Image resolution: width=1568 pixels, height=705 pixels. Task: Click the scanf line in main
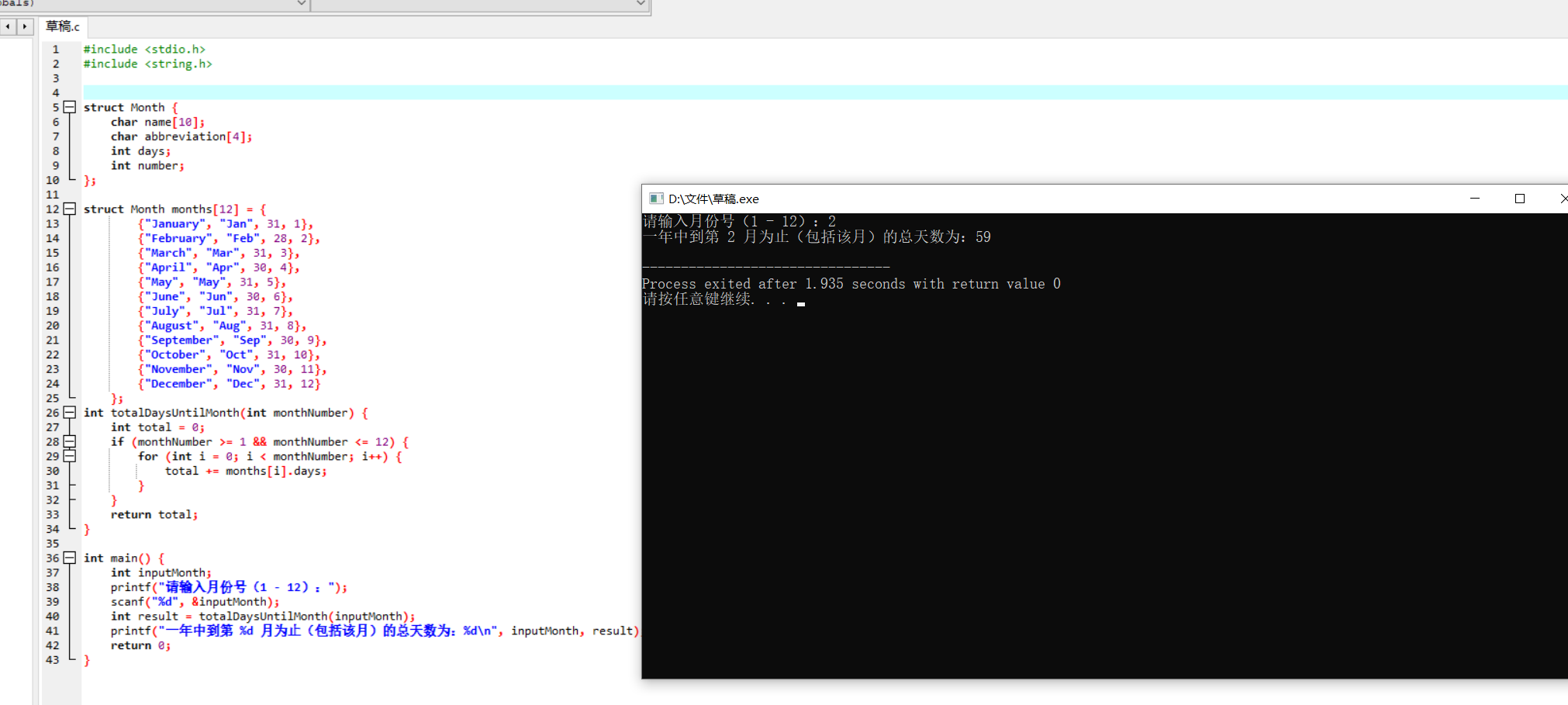tap(195, 602)
